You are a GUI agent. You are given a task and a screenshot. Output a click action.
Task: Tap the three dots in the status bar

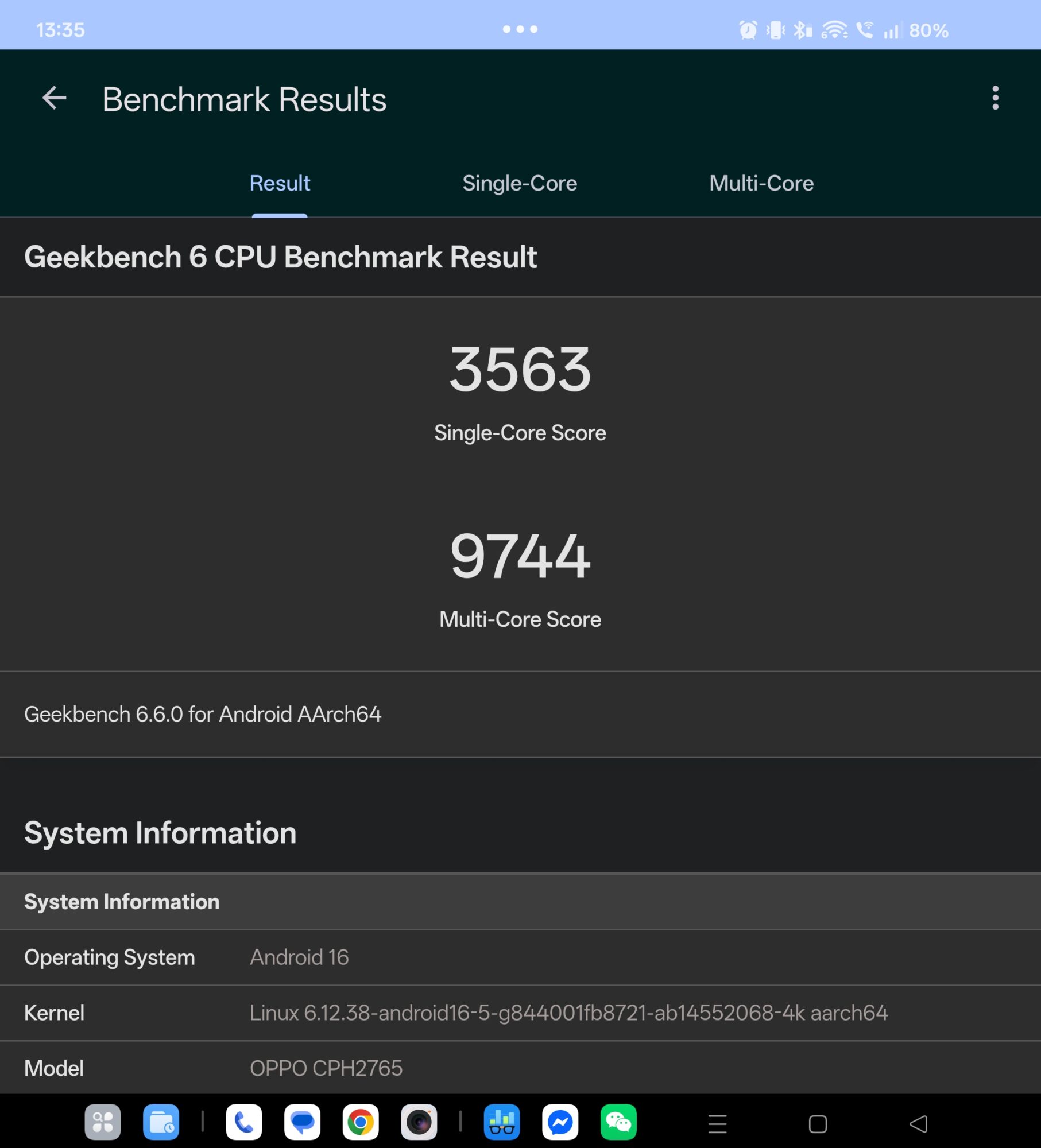(x=520, y=29)
